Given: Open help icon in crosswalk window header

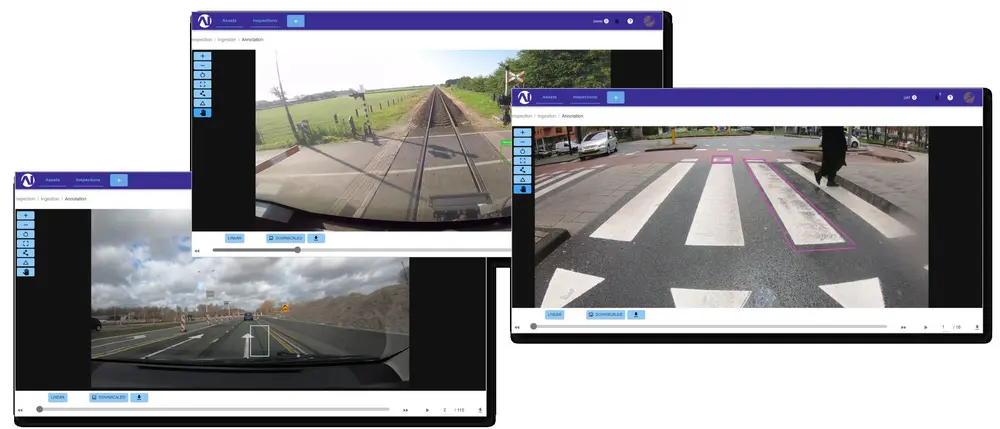Looking at the screenshot, I should (950, 98).
